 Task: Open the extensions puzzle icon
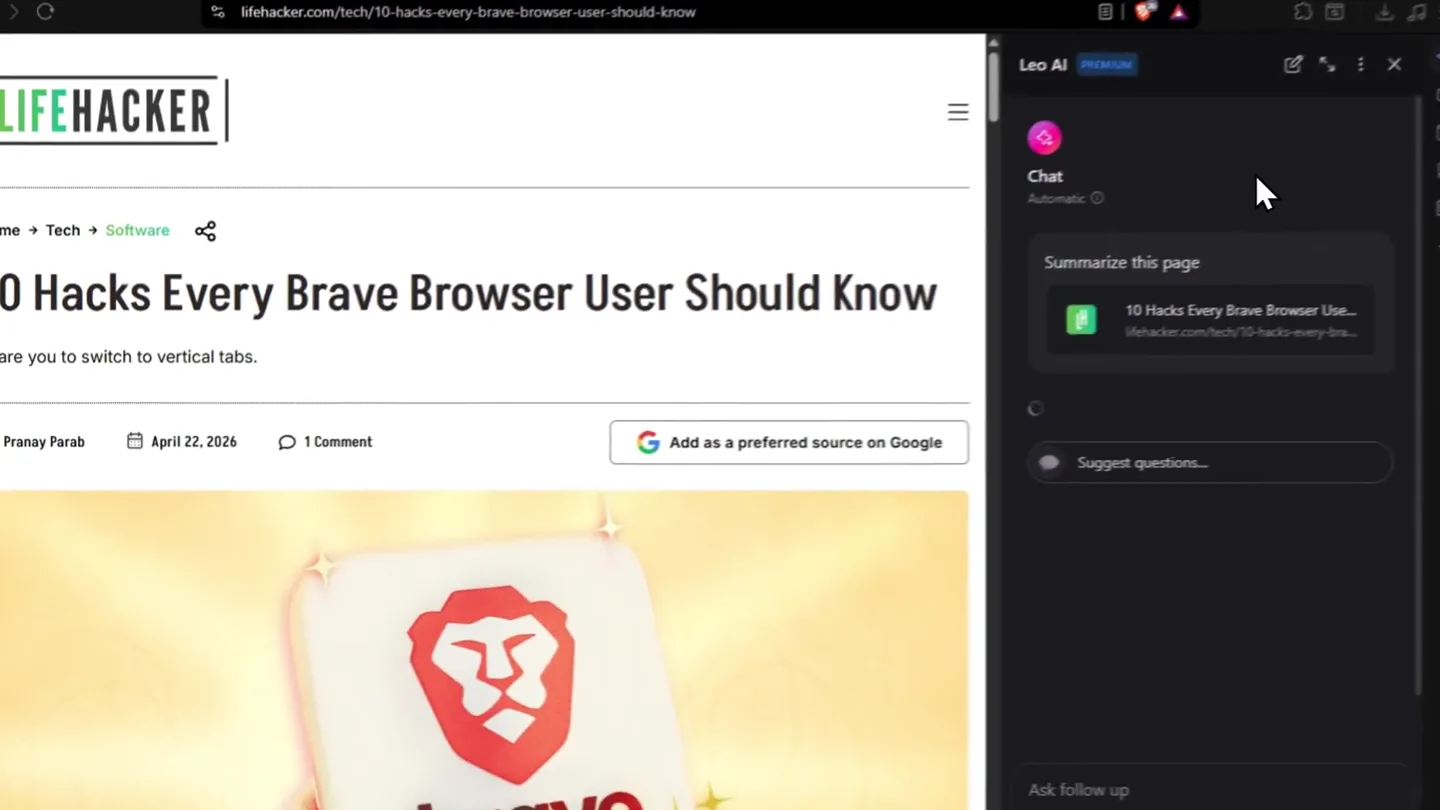[x=1302, y=12]
